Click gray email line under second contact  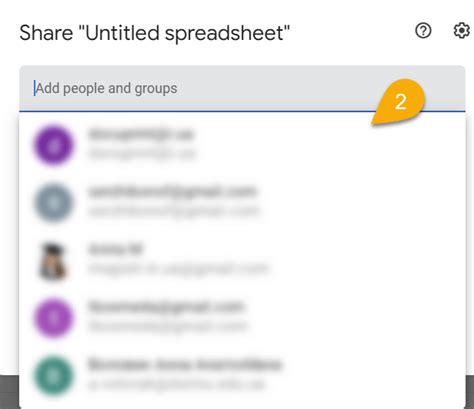tap(174, 211)
